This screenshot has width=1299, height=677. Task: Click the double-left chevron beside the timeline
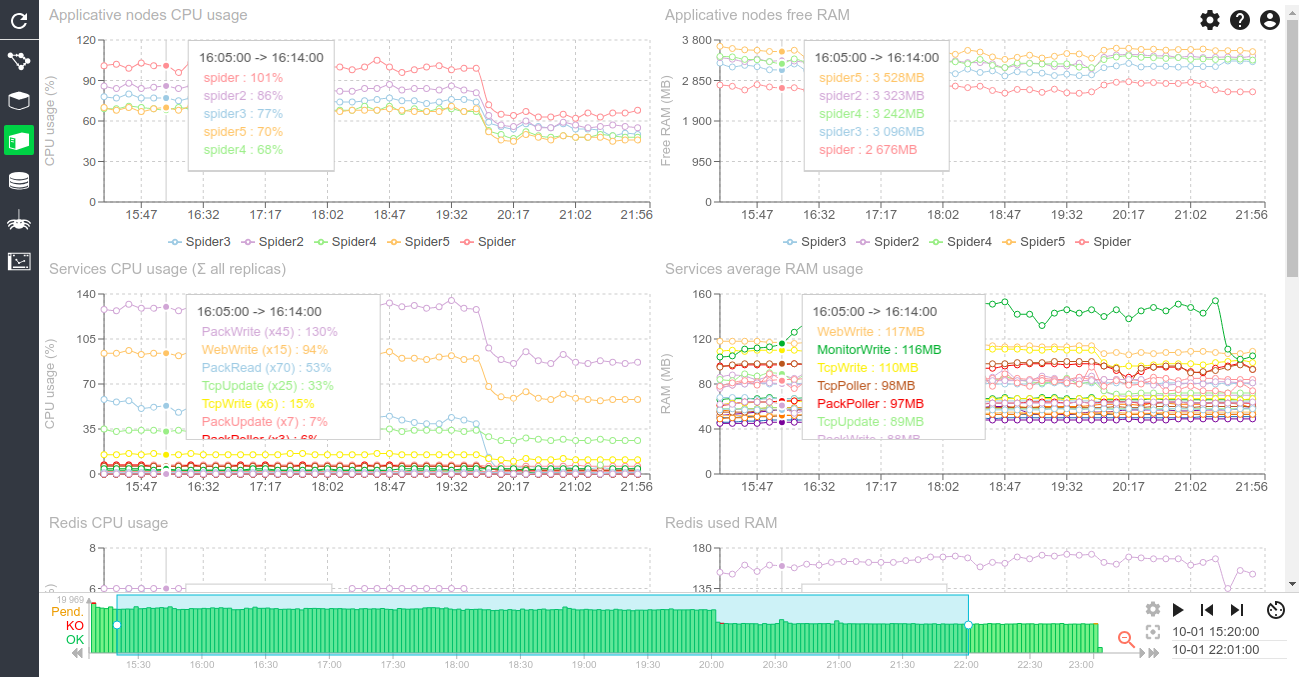point(78,653)
